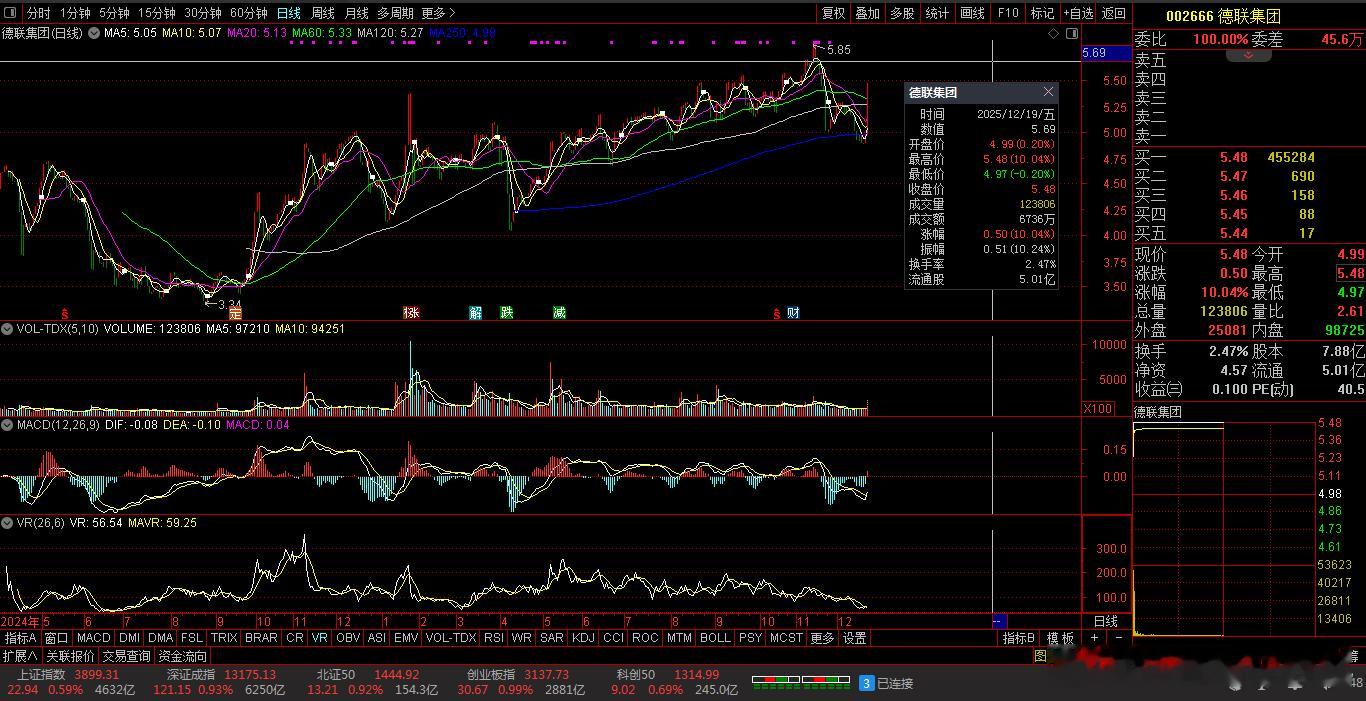Open the 指标B indicator group
This screenshot has width=1366, height=701.
(1019, 638)
